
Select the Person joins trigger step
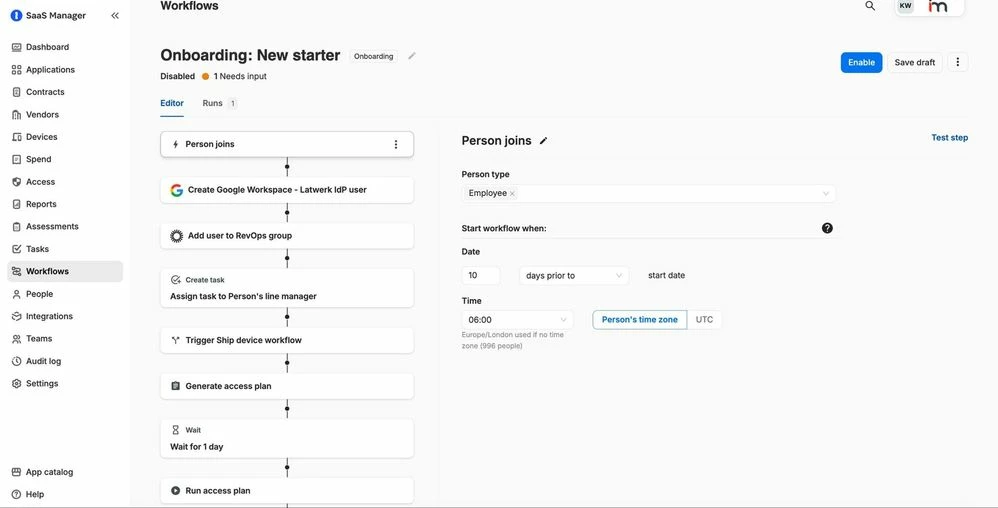coord(287,145)
